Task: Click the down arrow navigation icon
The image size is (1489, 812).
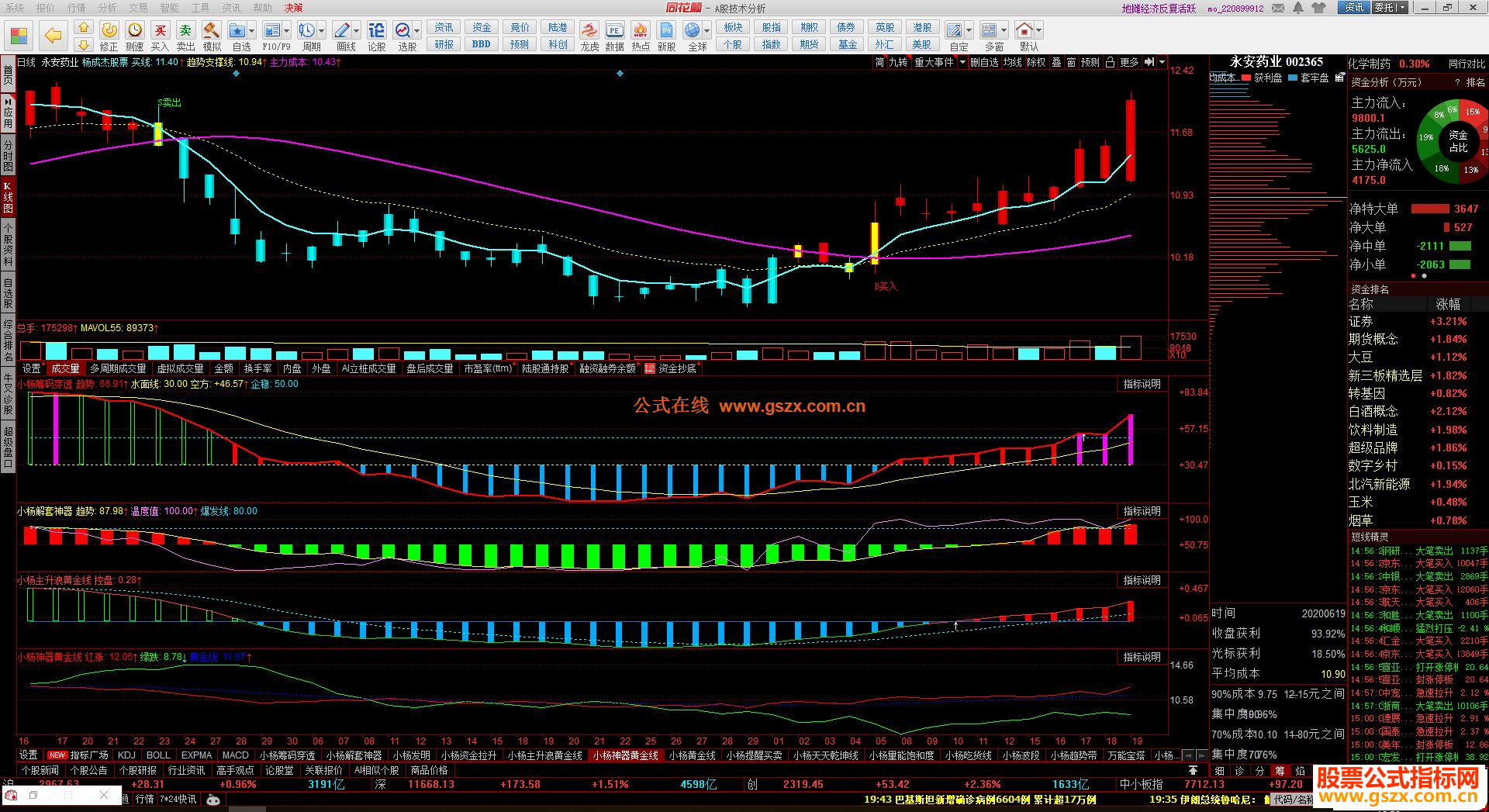Action: click(x=84, y=45)
